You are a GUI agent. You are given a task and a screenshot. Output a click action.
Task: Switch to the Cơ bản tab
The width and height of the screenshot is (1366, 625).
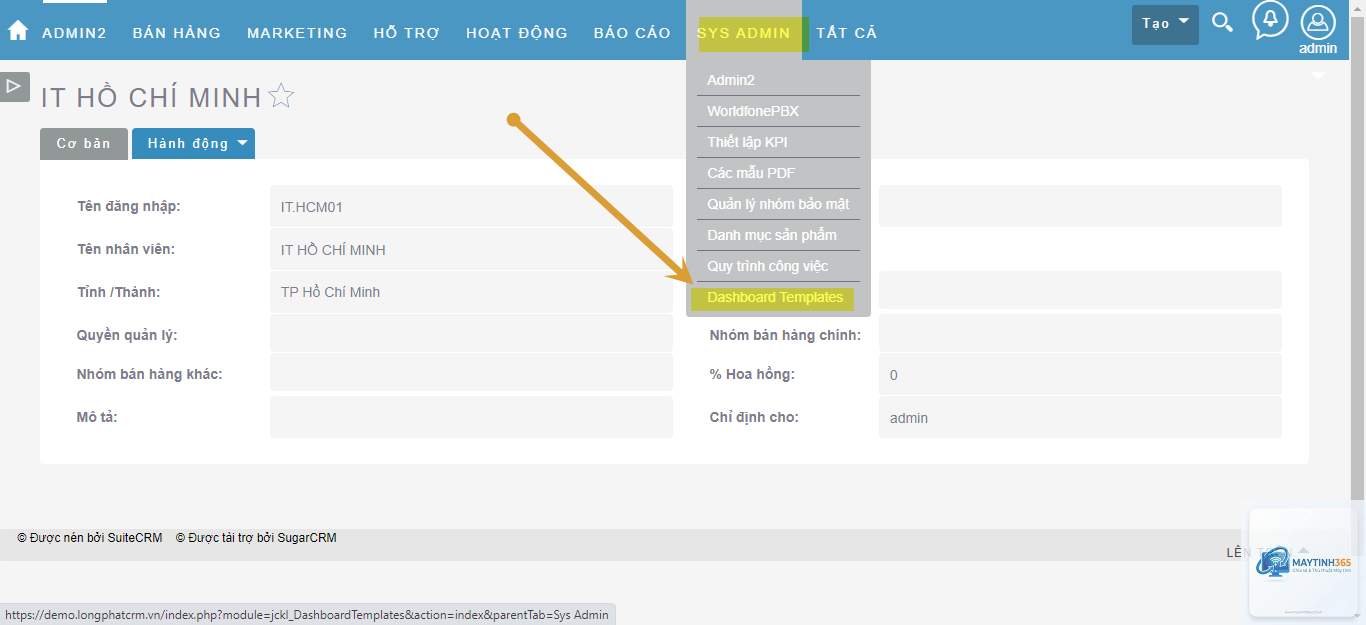84,143
